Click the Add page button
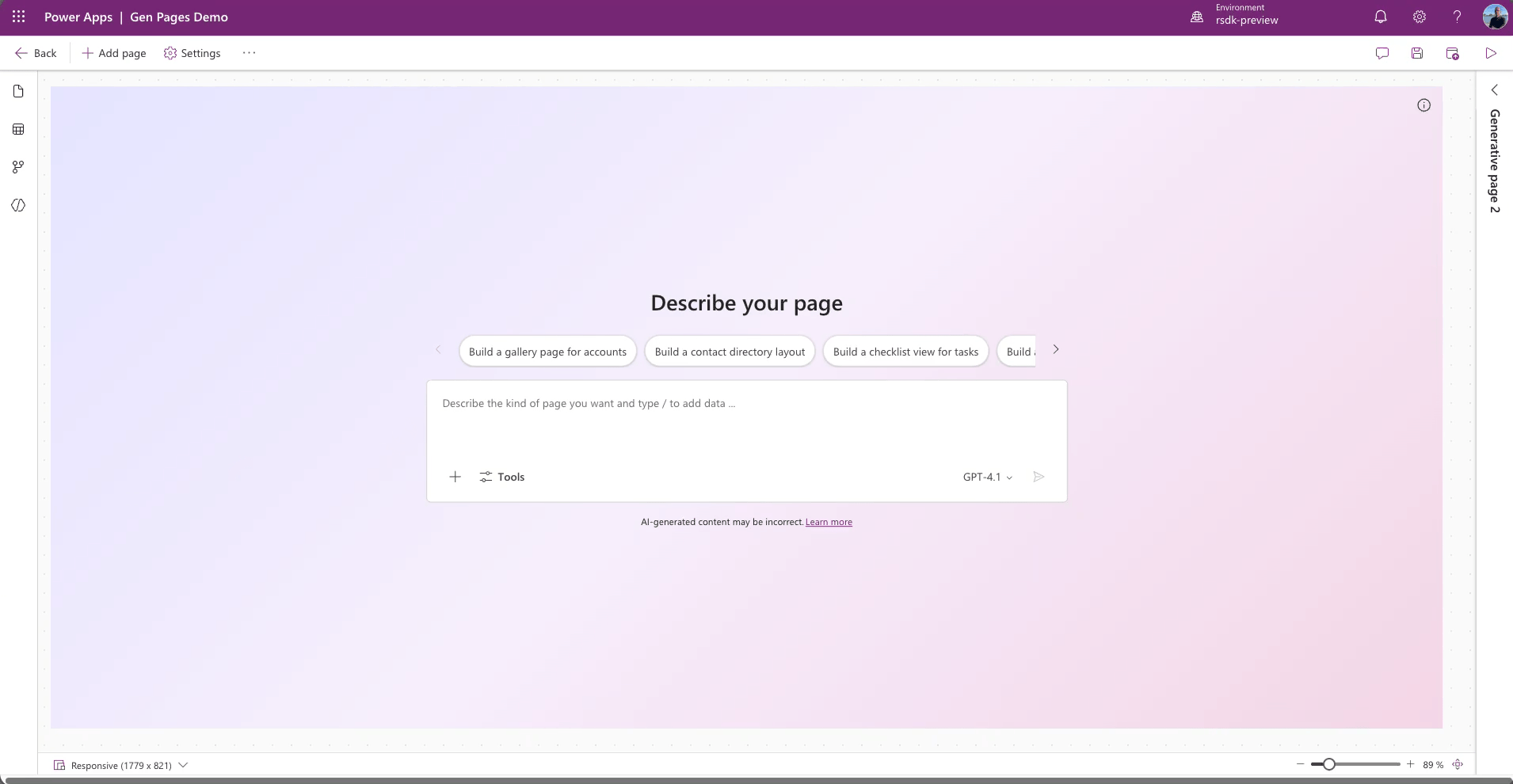Image resolution: width=1513 pixels, height=784 pixels. pos(113,53)
